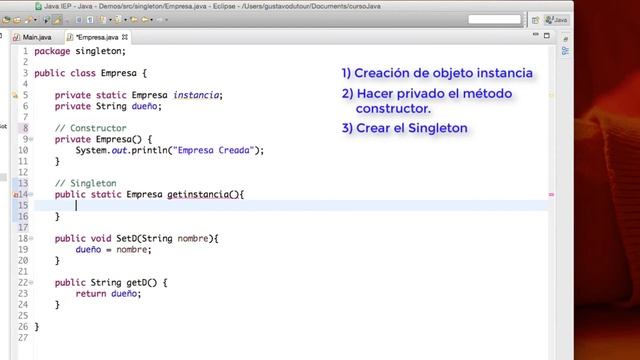Click the 'getinstancia()' method name
This screenshot has width=640, height=360.
(203, 194)
